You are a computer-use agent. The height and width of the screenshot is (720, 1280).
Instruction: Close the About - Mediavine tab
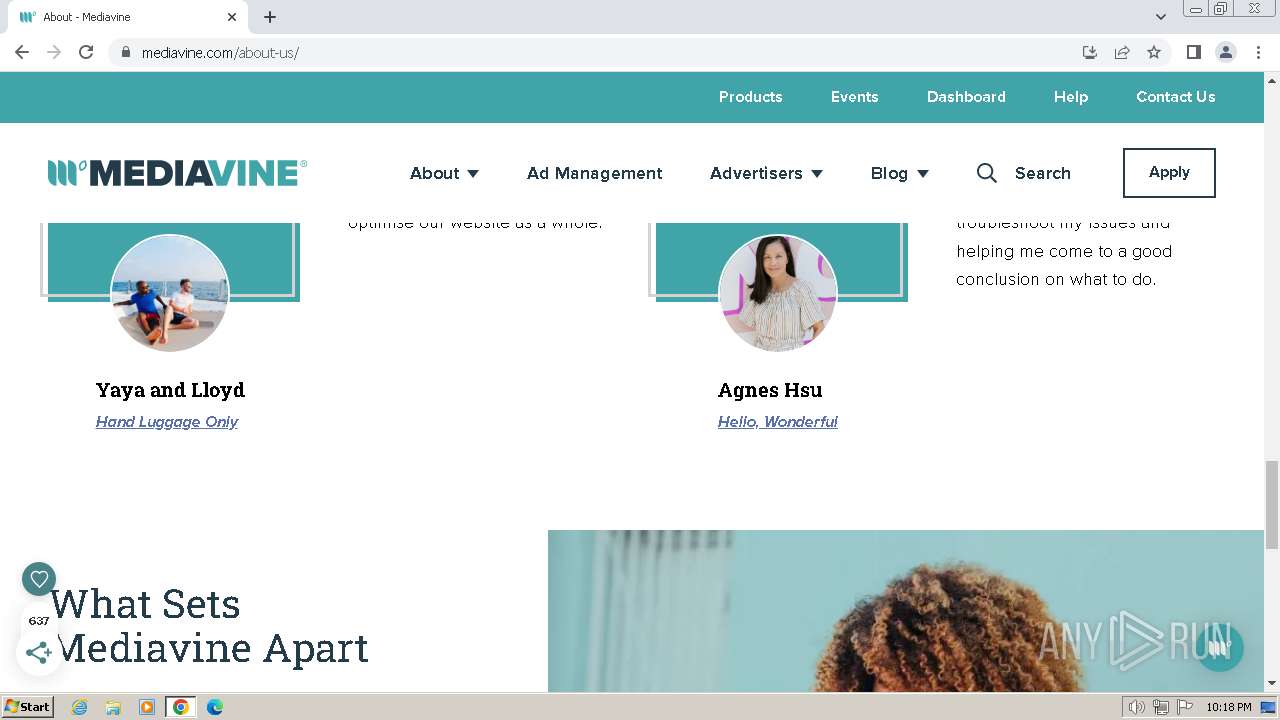(x=232, y=17)
